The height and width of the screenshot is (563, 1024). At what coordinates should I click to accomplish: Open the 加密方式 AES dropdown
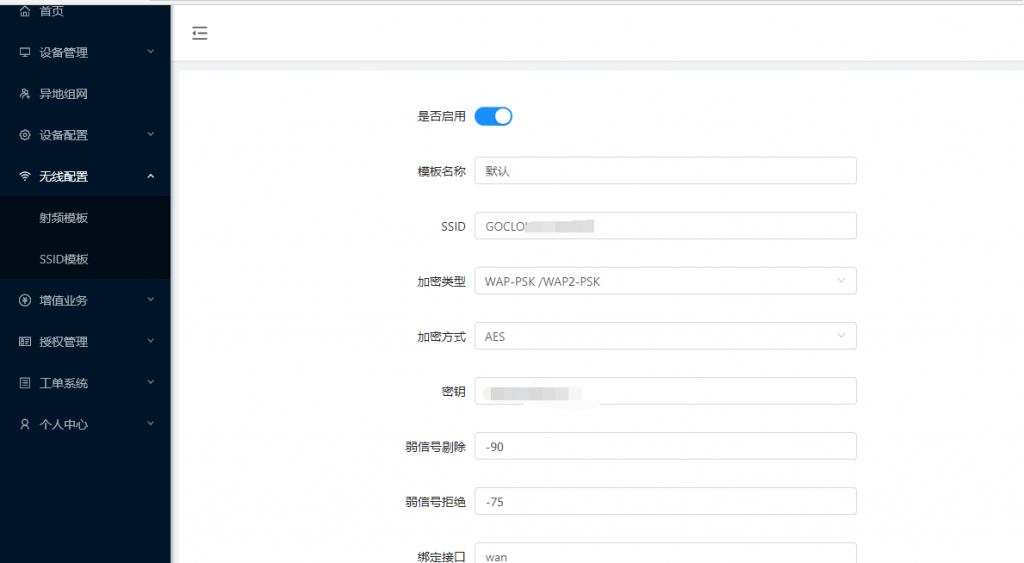pos(665,336)
